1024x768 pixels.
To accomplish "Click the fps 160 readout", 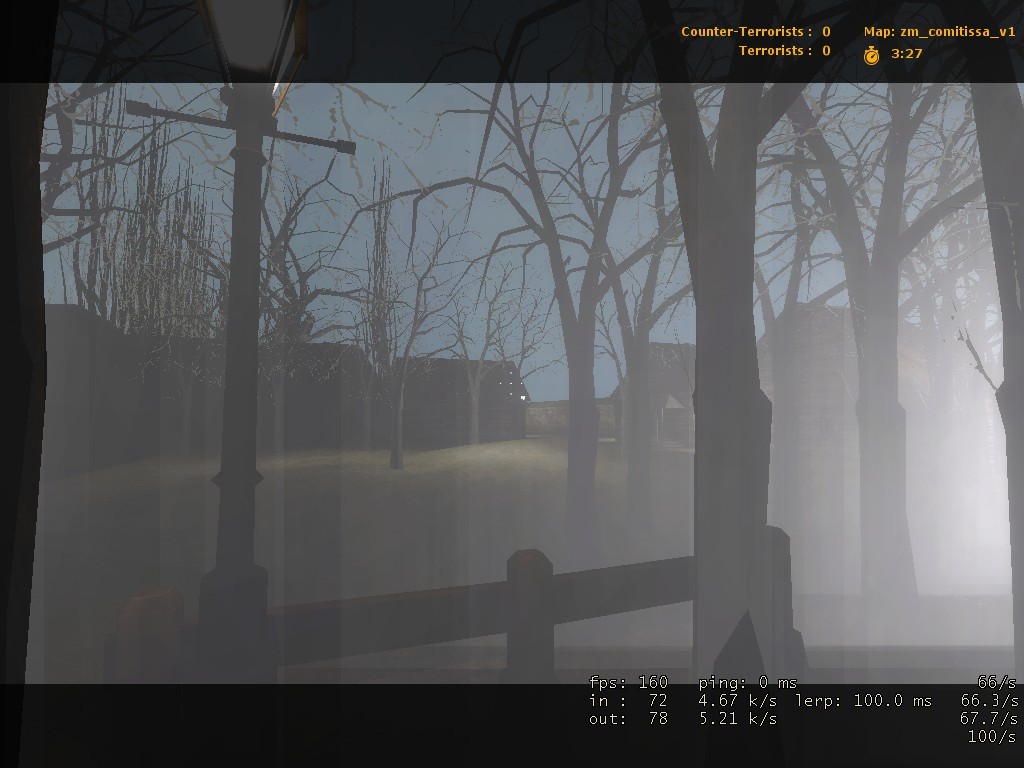I will [x=628, y=682].
